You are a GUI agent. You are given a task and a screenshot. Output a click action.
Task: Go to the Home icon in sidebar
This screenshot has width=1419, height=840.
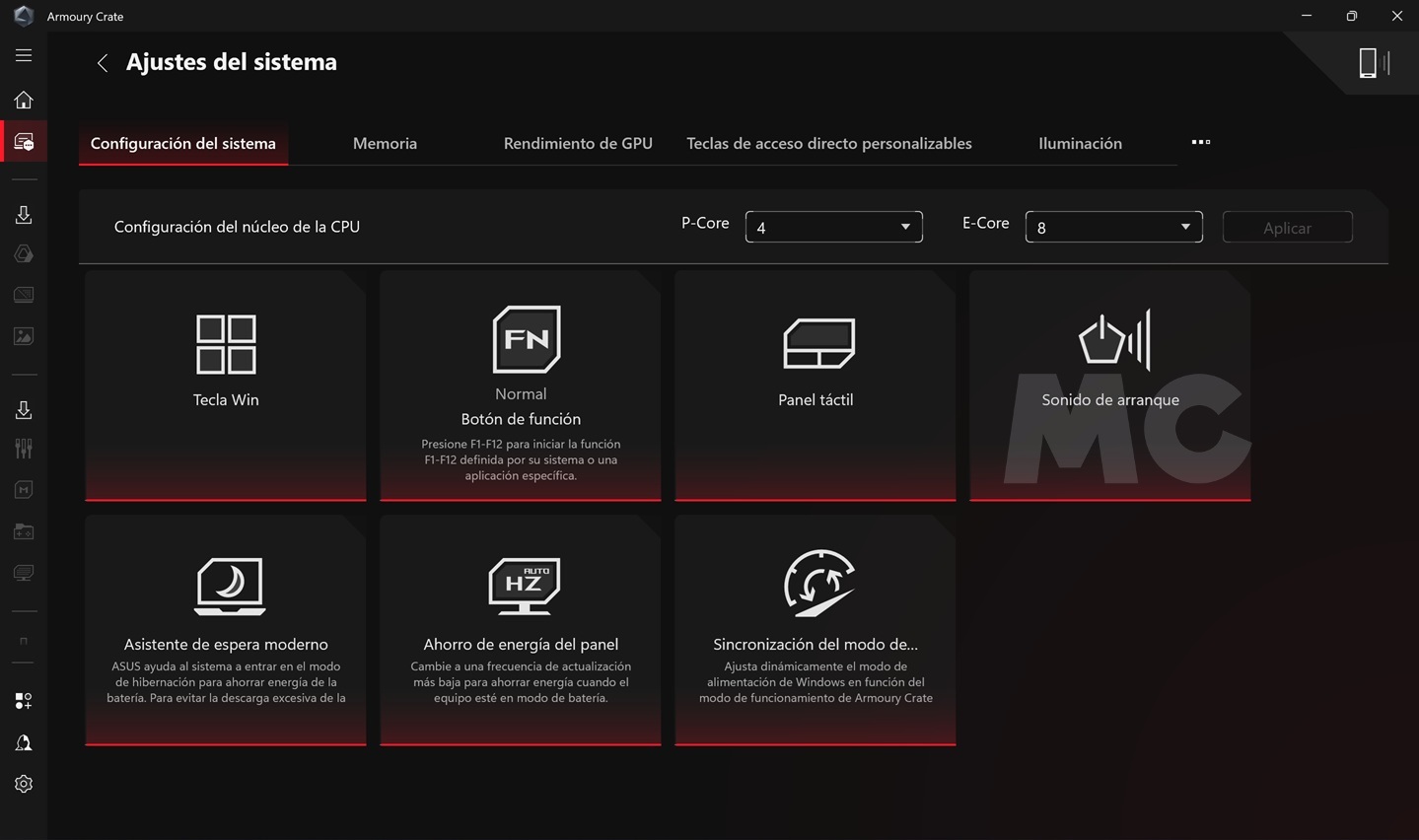(24, 100)
